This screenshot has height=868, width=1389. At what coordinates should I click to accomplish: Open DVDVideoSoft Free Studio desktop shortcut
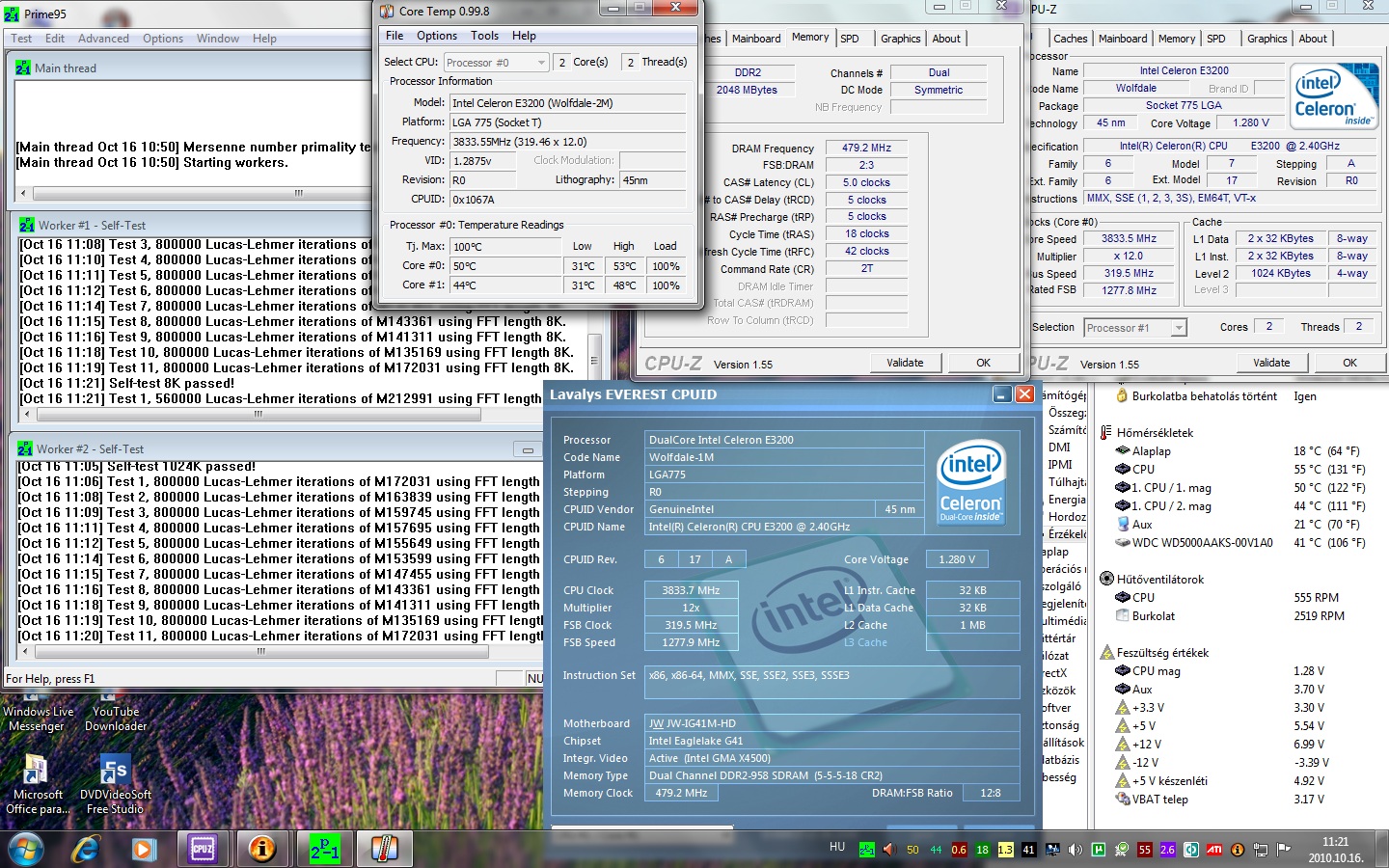[116, 783]
